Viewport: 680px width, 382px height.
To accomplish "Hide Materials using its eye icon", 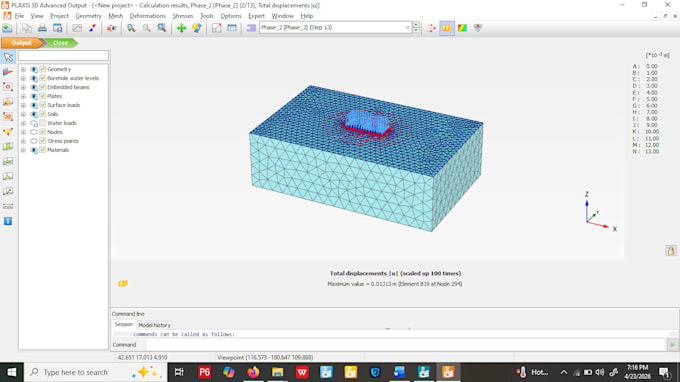I will (x=34, y=150).
